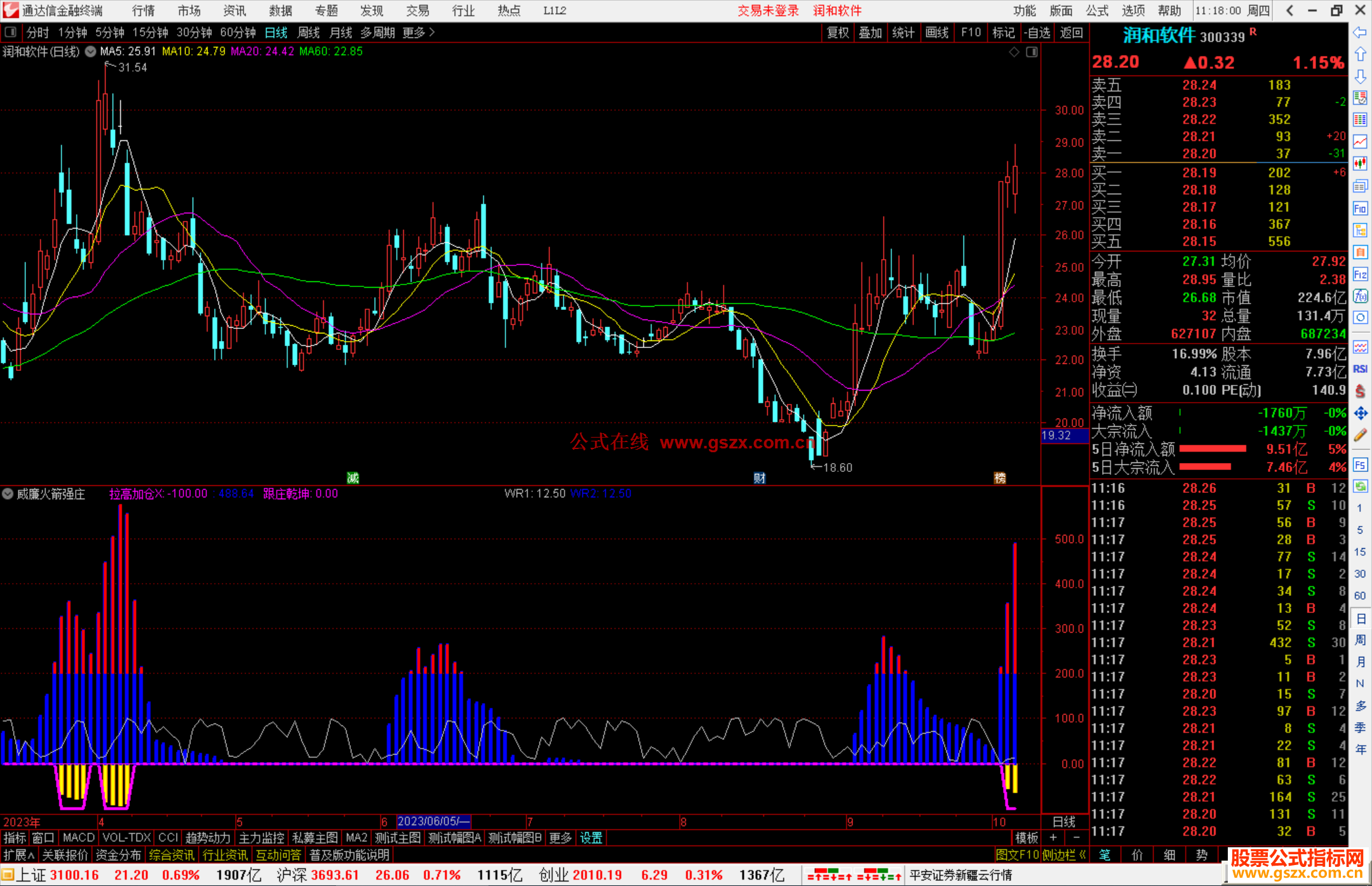Toggle the circle arrow beside 威廉火箭强庄
1372x886 pixels.
[x=8, y=493]
